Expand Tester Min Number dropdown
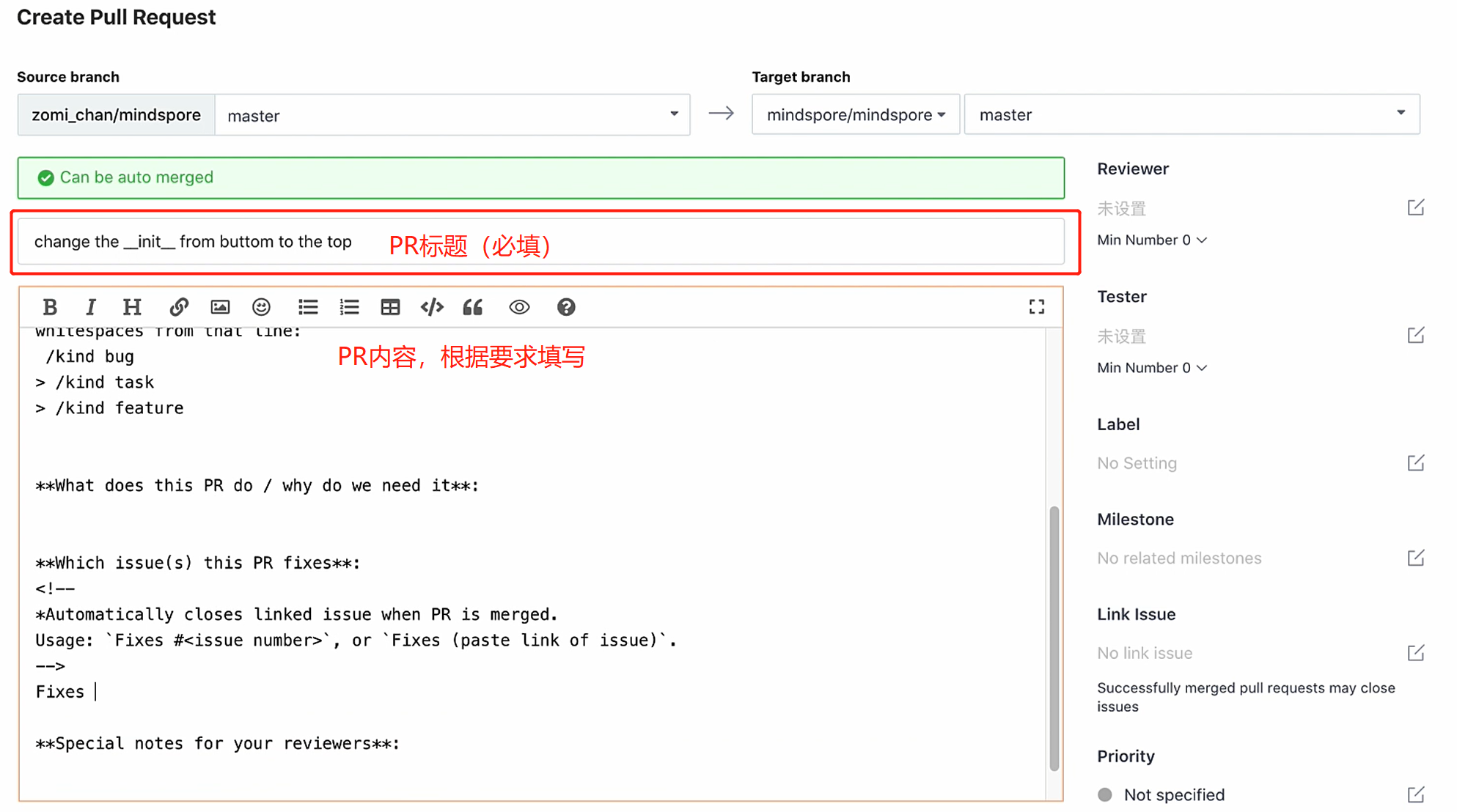Viewport: 1457px width, 812px height. tap(1152, 367)
